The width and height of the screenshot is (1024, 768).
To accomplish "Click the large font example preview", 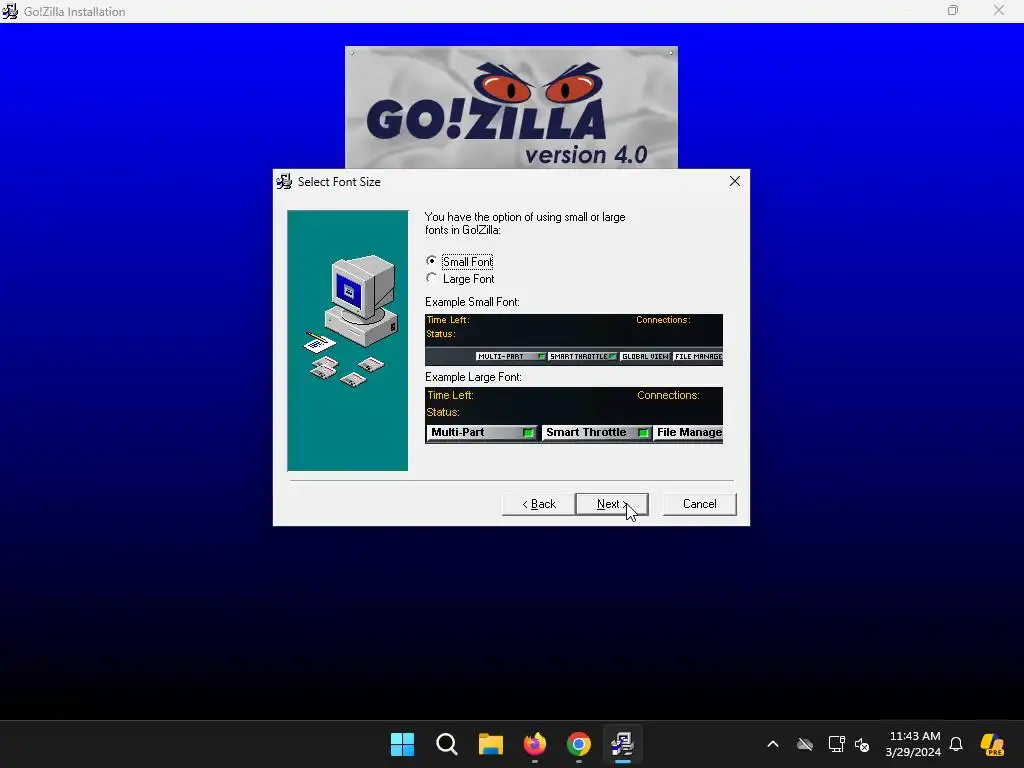I will tap(574, 415).
